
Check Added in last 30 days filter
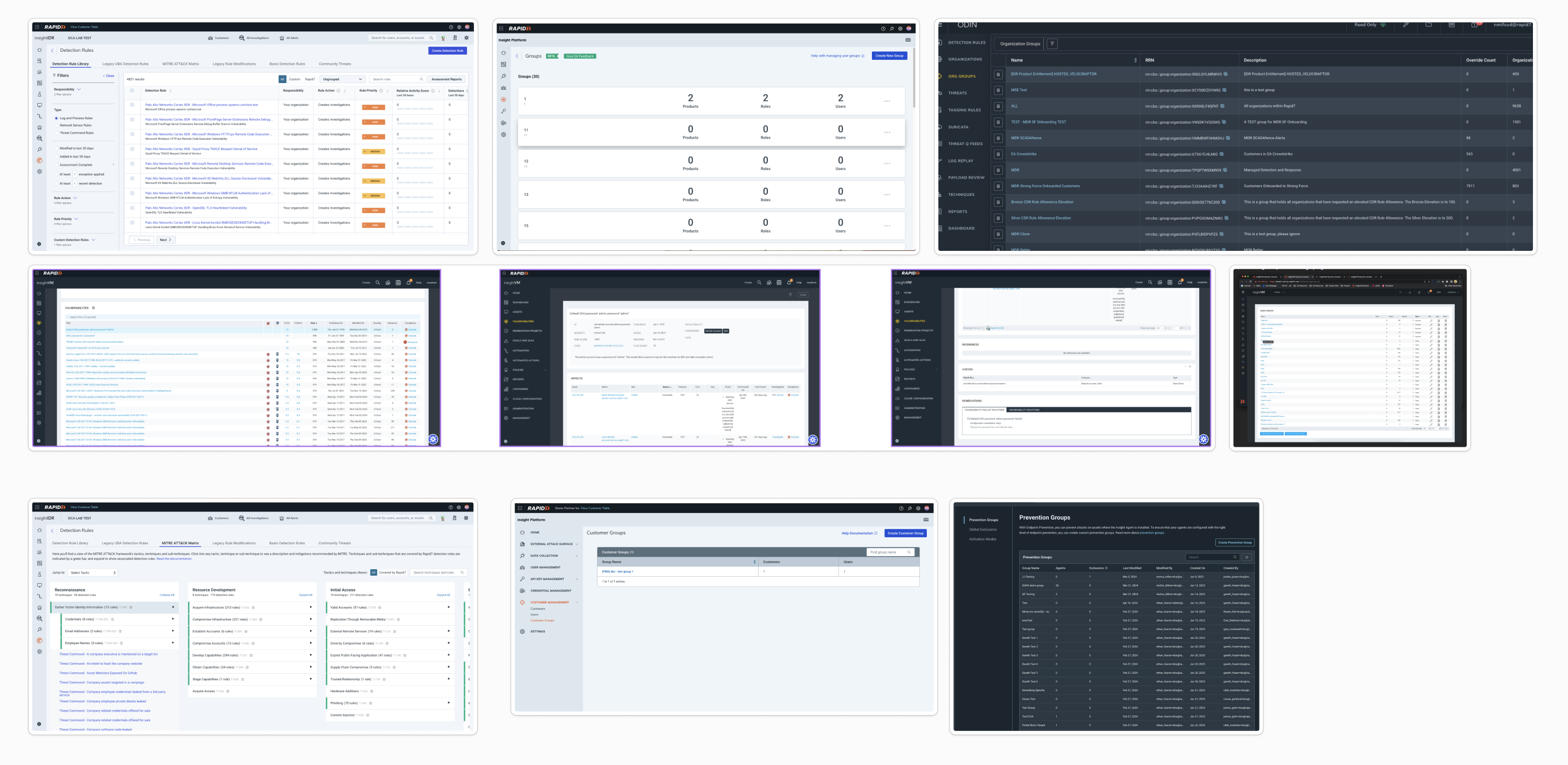click(x=57, y=156)
